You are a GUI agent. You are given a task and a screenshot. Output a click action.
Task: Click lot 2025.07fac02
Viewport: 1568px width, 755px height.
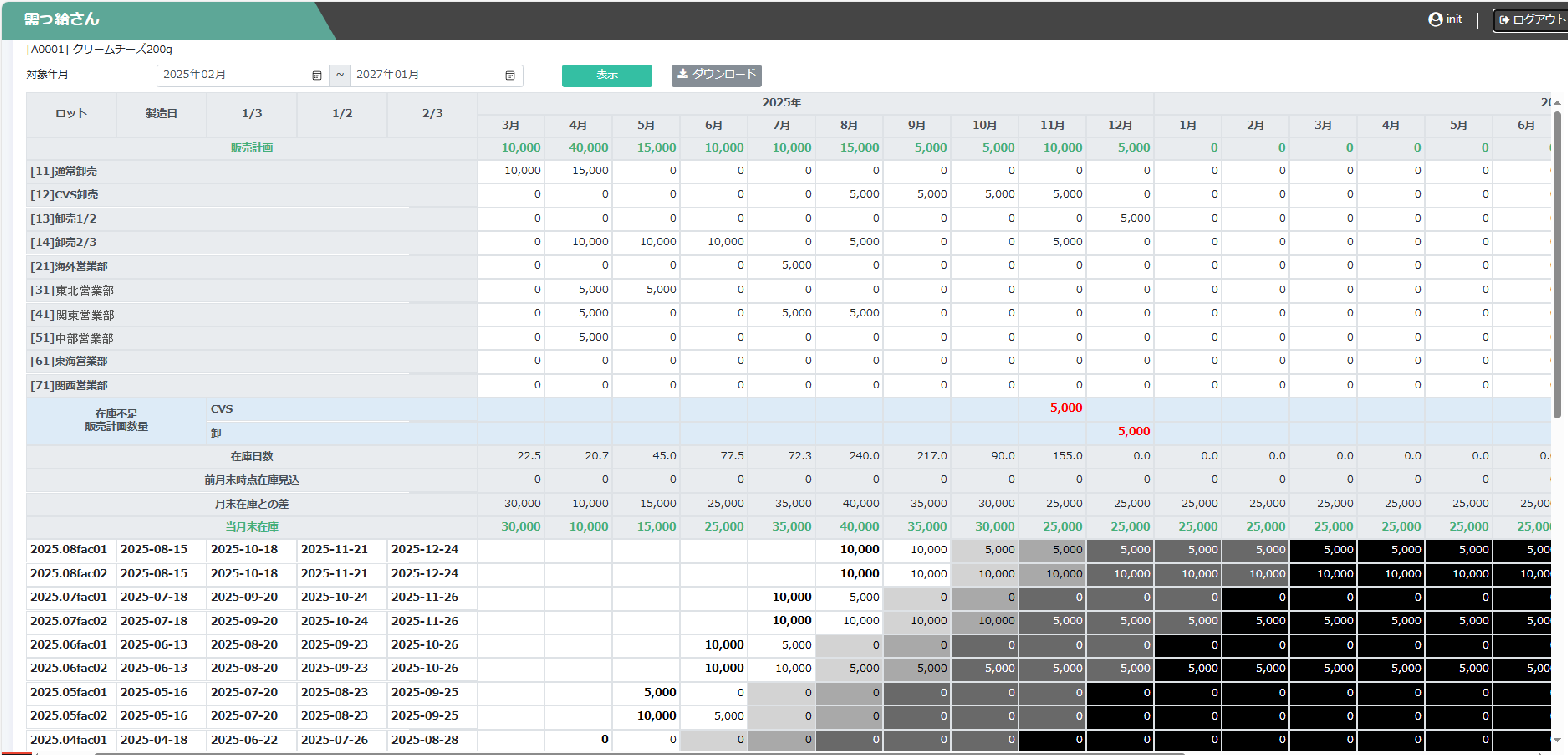click(x=69, y=622)
